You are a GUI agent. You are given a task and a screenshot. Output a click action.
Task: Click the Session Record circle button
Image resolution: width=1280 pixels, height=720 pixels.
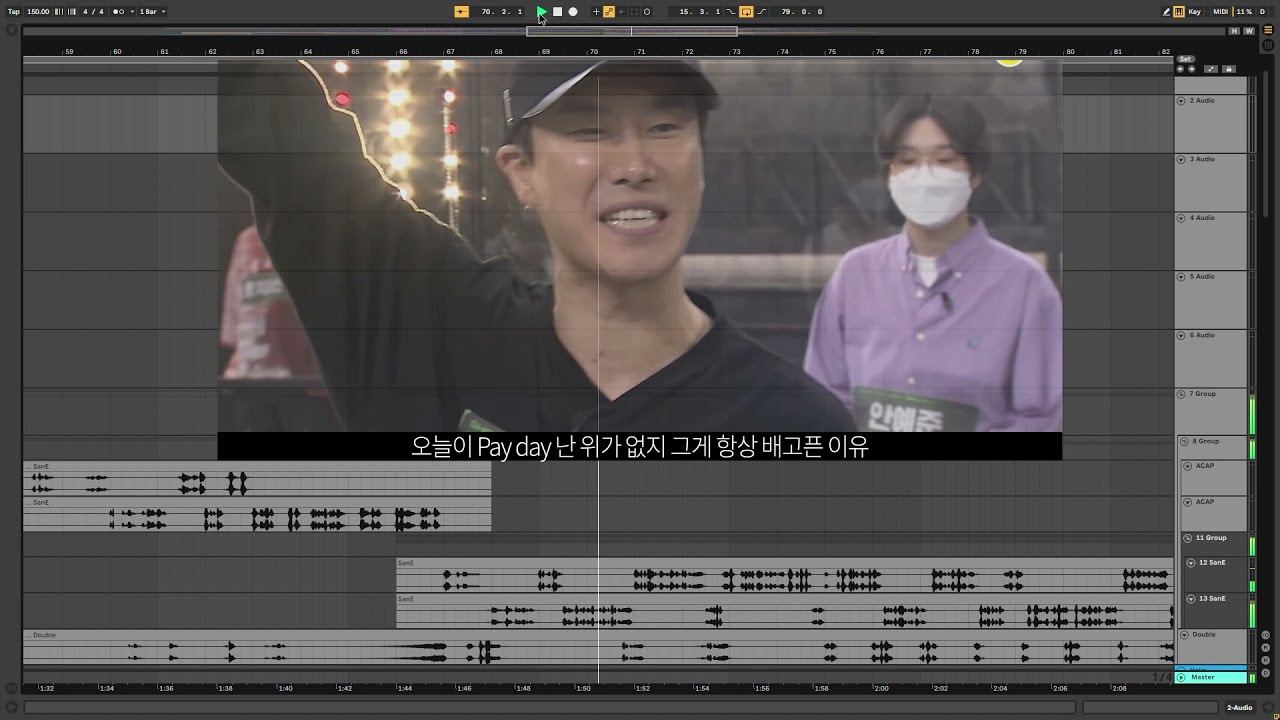(647, 12)
